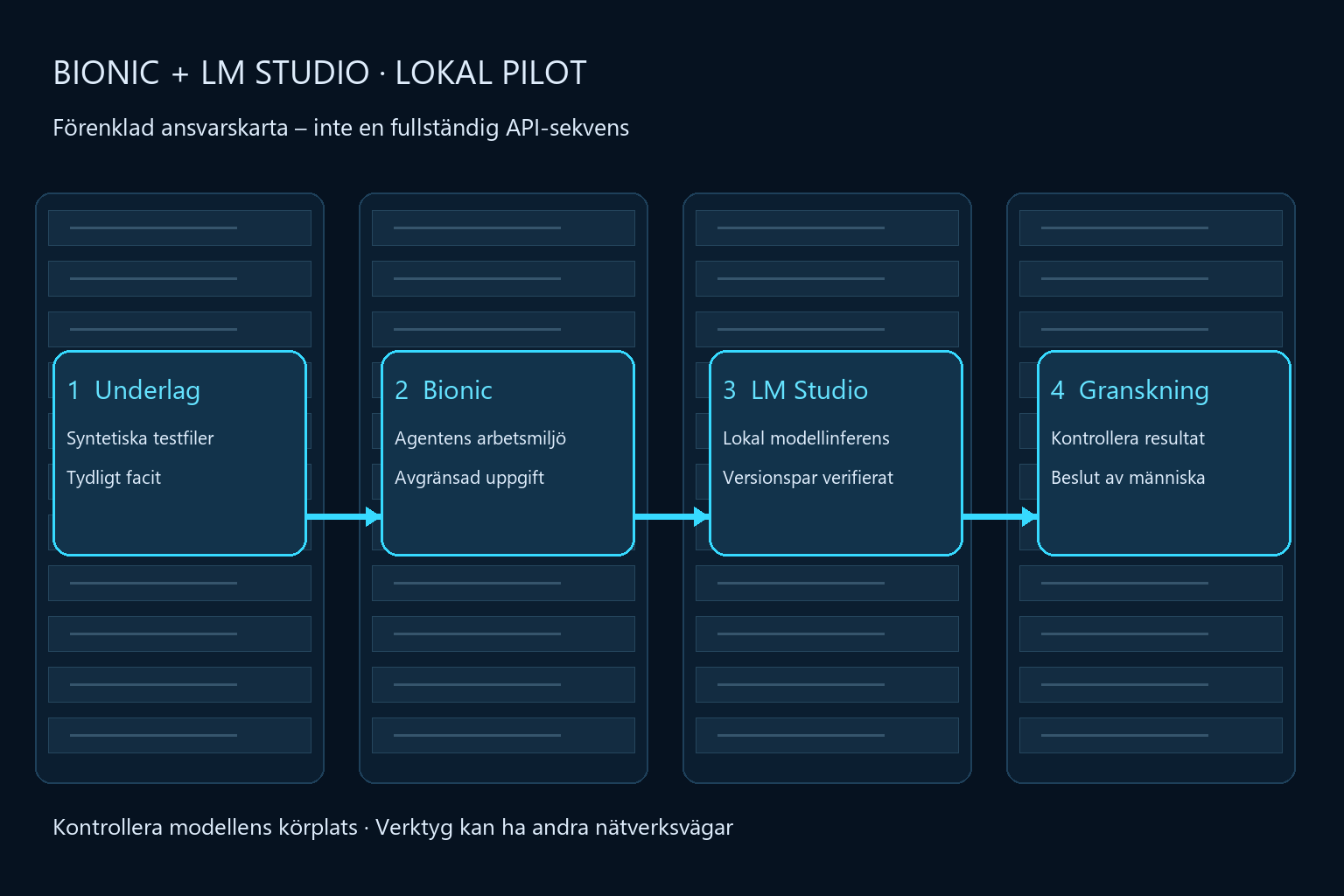The height and width of the screenshot is (896, 1344).
Task: Click the "Tydligt facit" line
Action: pos(114,478)
